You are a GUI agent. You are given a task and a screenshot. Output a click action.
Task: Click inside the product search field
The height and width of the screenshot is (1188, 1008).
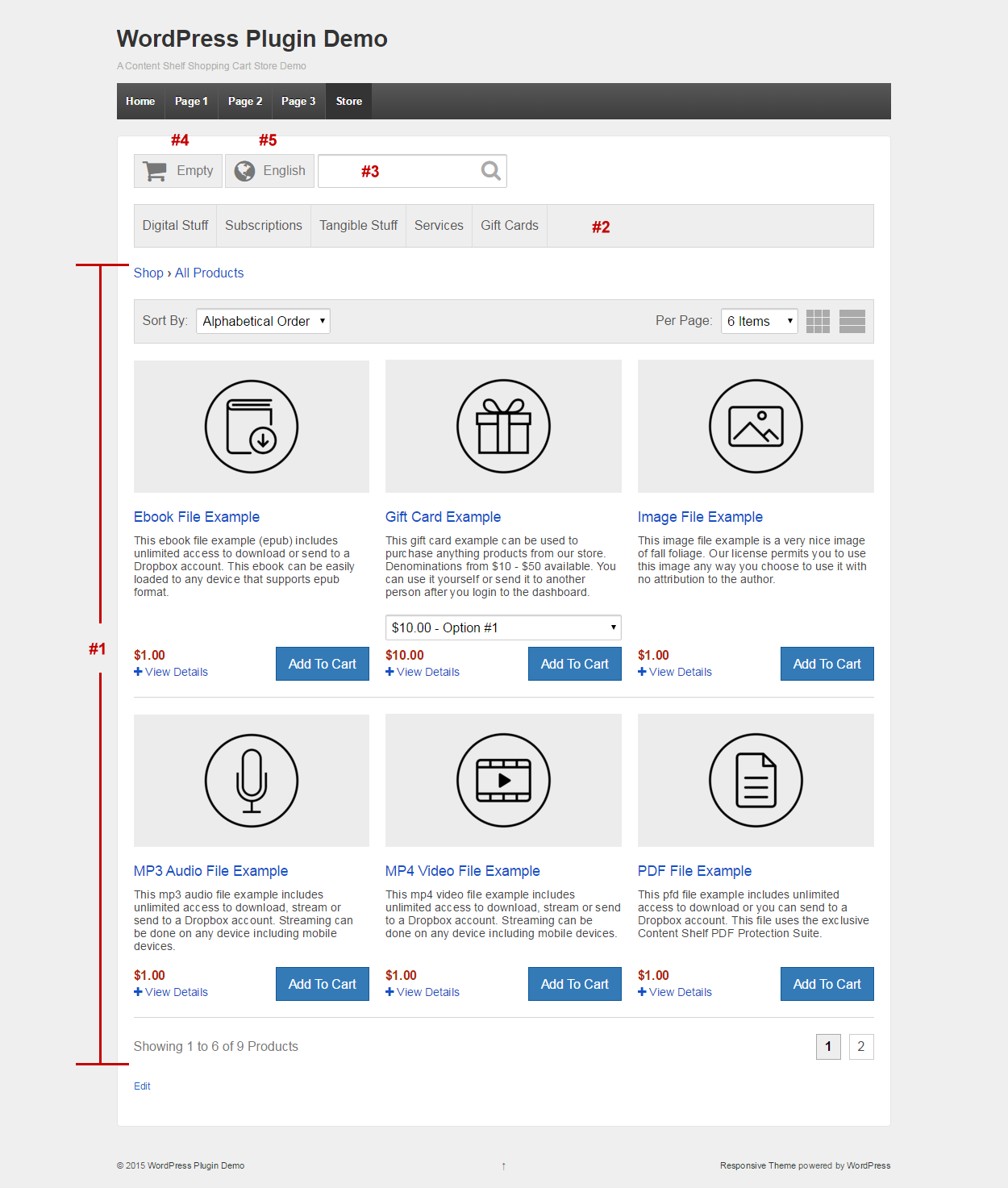click(x=399, y=171)
